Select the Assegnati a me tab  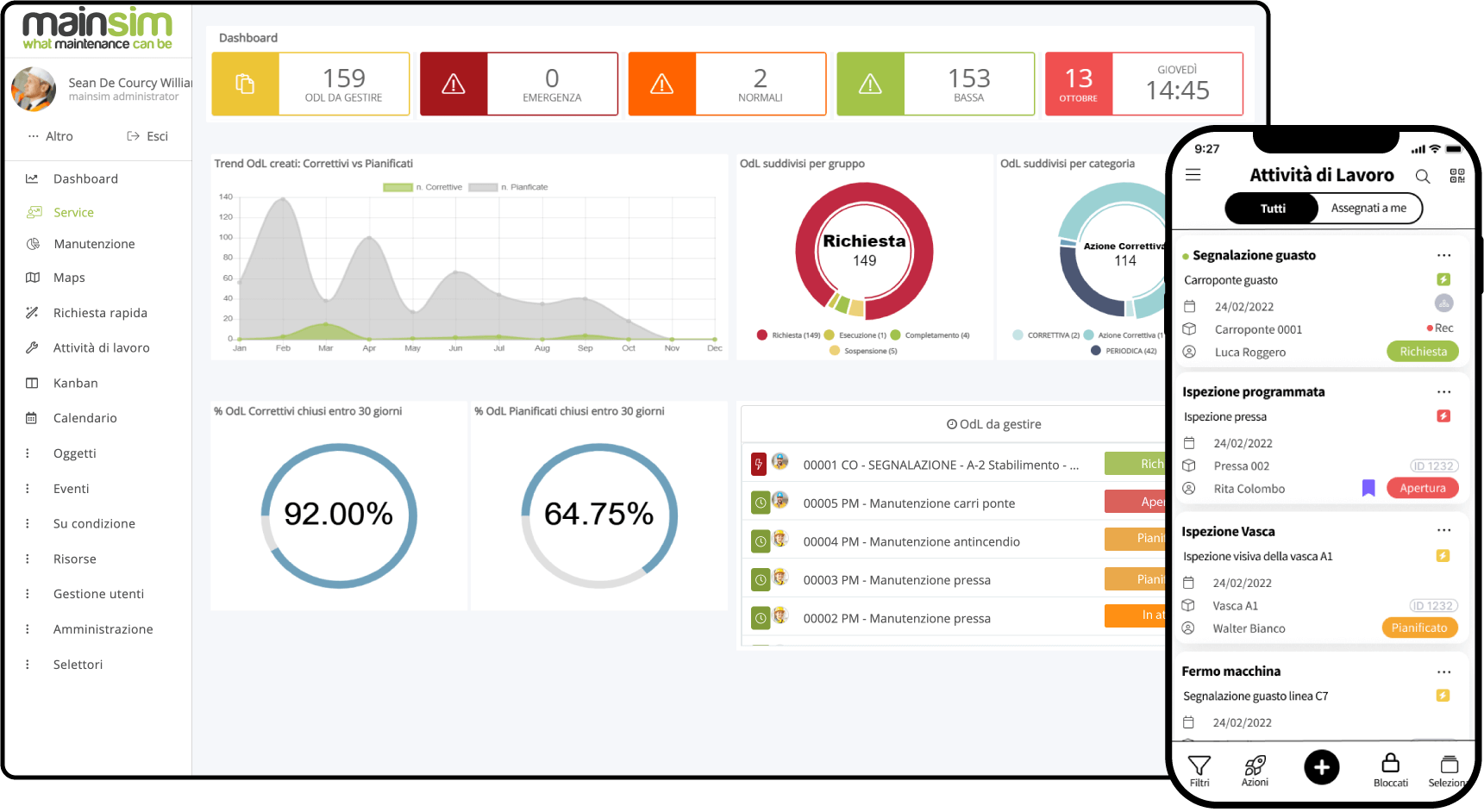[1368, 209]
